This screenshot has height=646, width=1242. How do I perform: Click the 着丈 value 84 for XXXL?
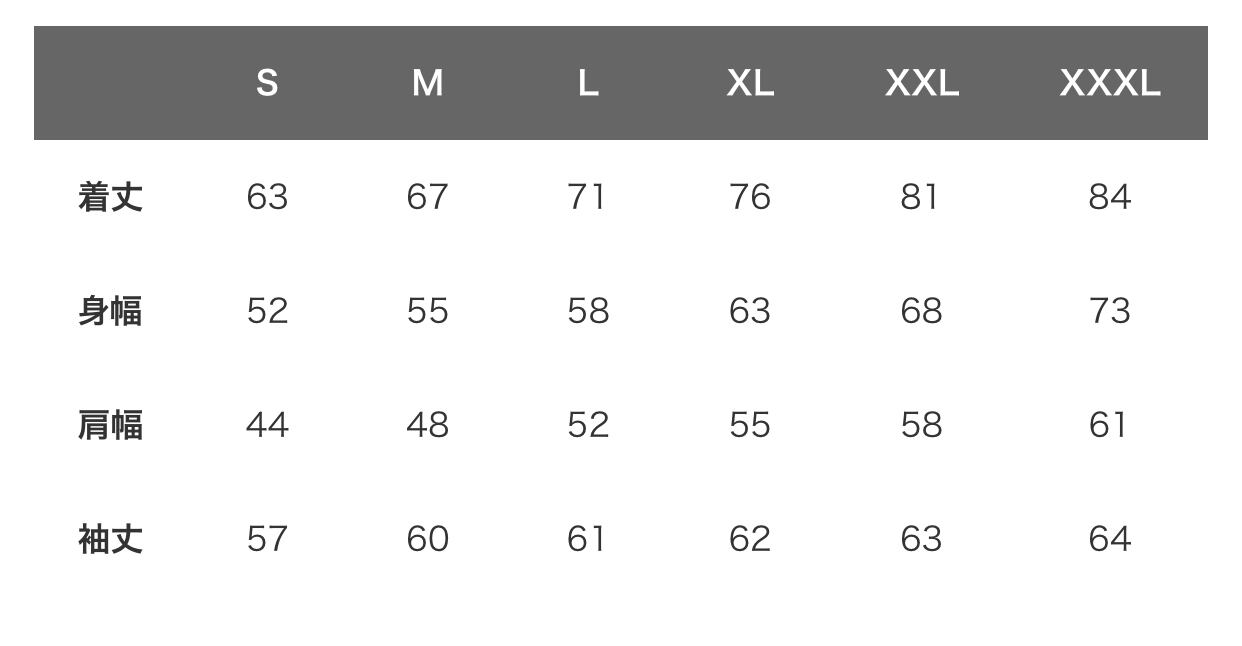click(1110, 197)
